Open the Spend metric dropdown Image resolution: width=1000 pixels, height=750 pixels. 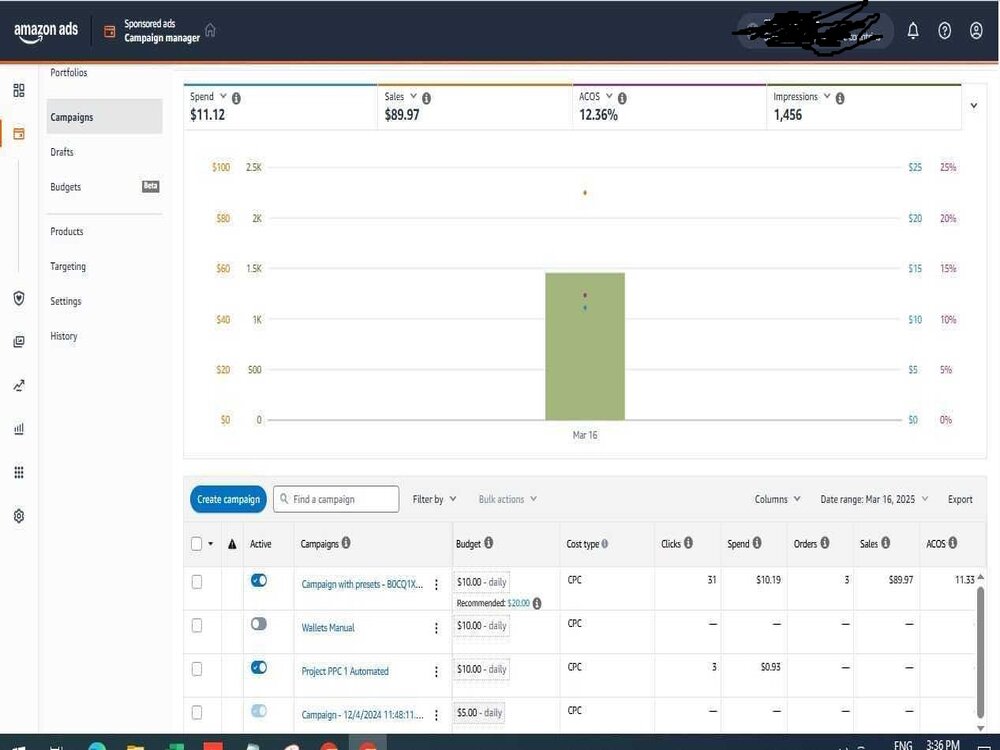223,96
